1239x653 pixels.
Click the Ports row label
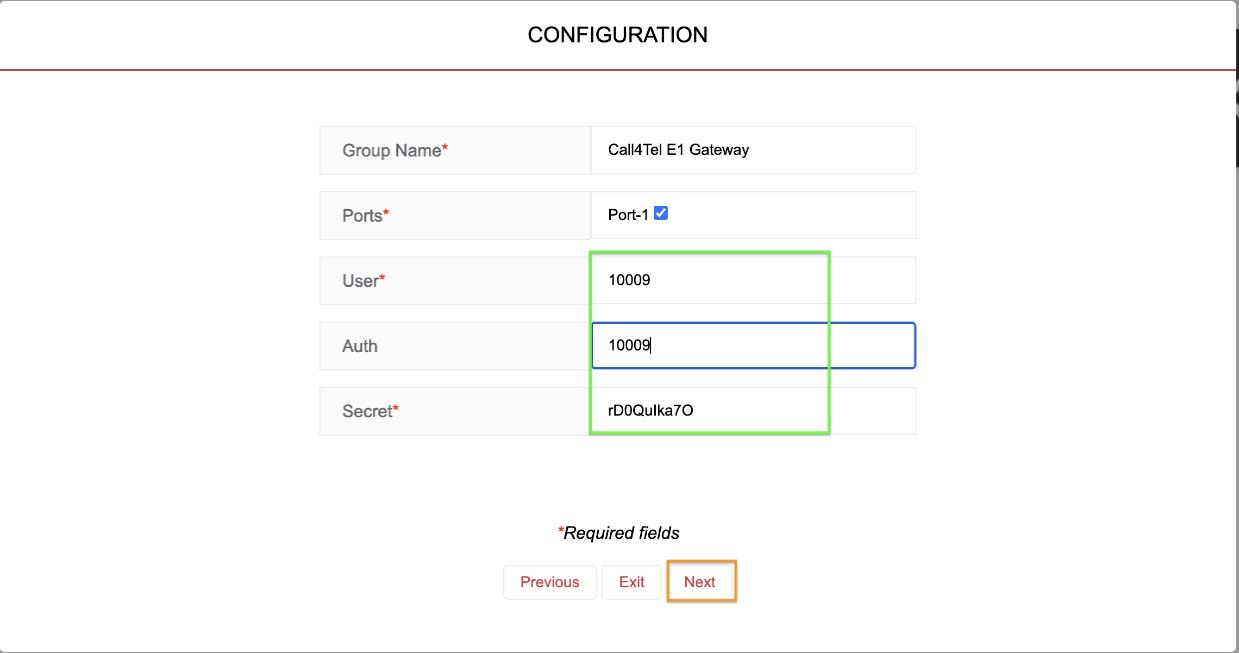[x=362, y=215]
